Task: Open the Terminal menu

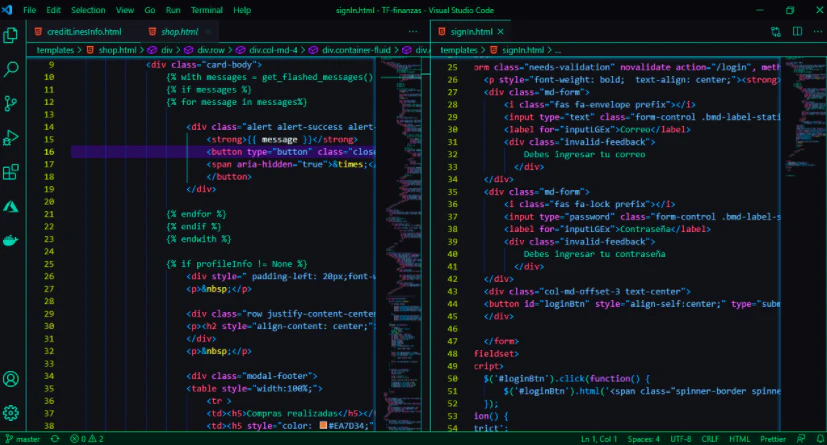Action: tap(207, 10)
